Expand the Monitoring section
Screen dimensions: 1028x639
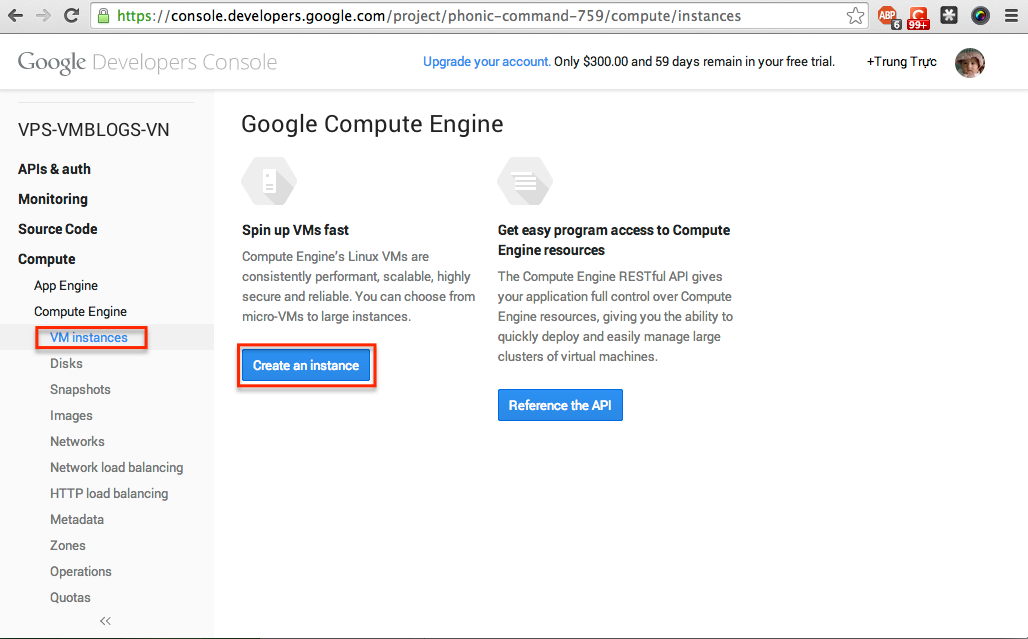coord(53,199)
